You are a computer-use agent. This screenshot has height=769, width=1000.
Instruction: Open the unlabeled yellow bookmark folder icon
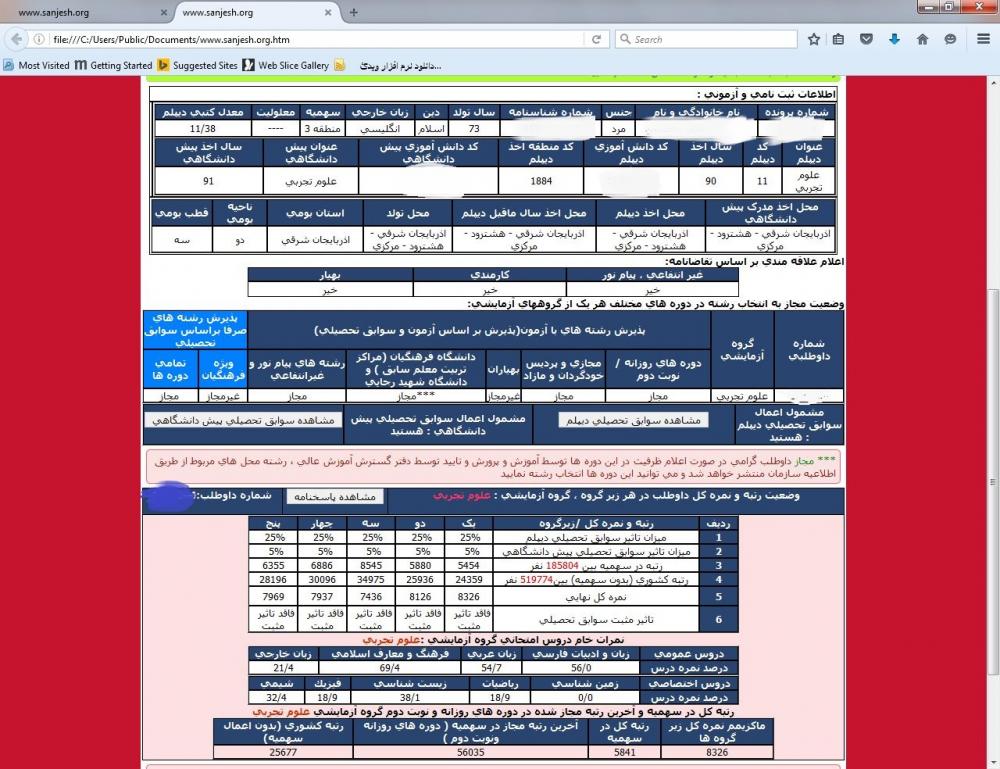(340, 65)
